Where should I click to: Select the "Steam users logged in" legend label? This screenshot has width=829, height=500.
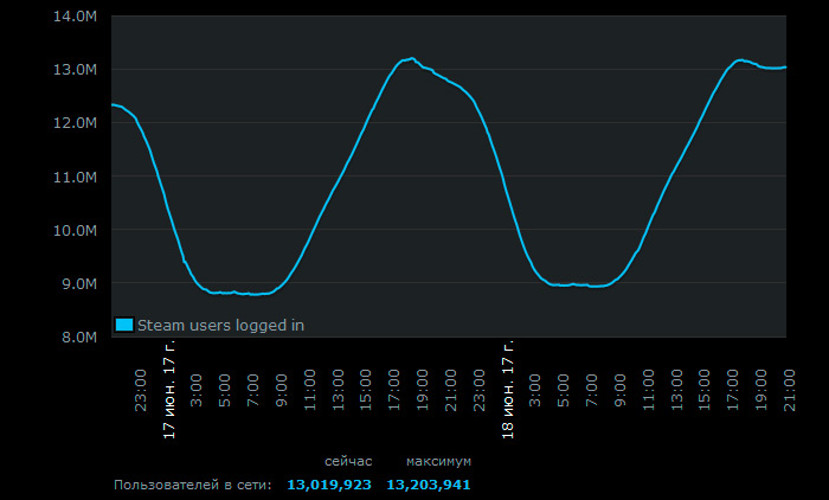pos(220,325)
